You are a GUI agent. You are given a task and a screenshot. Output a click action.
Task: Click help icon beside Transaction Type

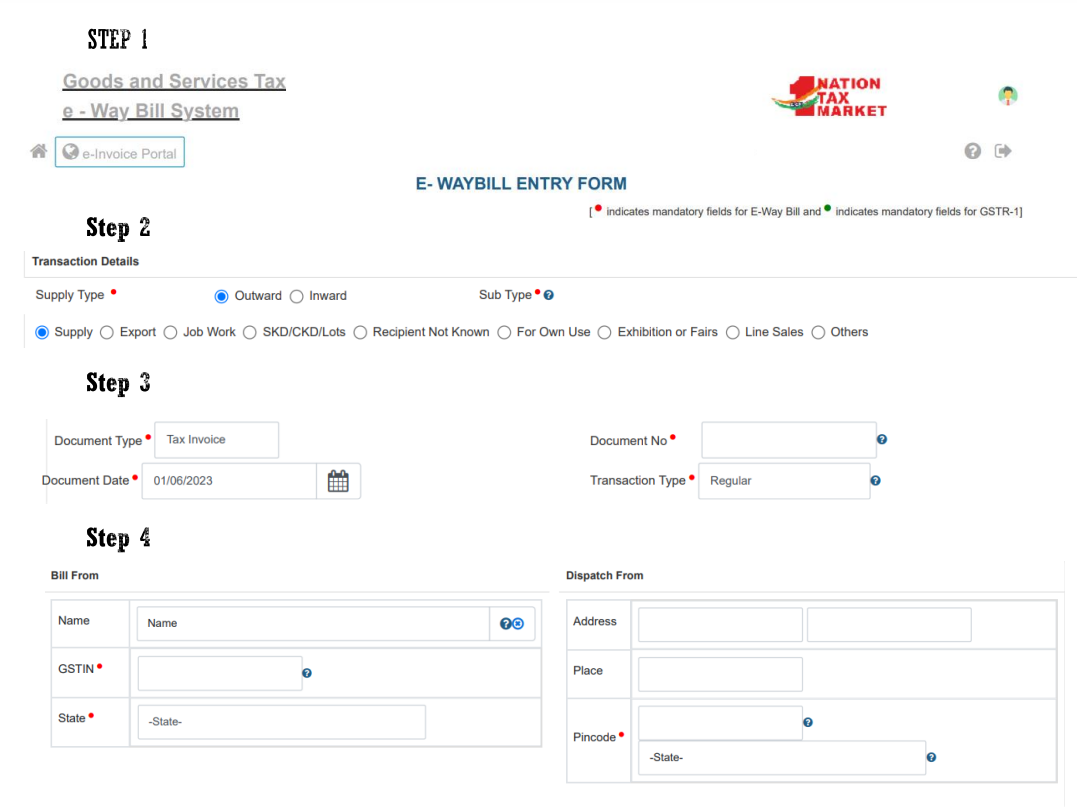[x=875, y=481]
